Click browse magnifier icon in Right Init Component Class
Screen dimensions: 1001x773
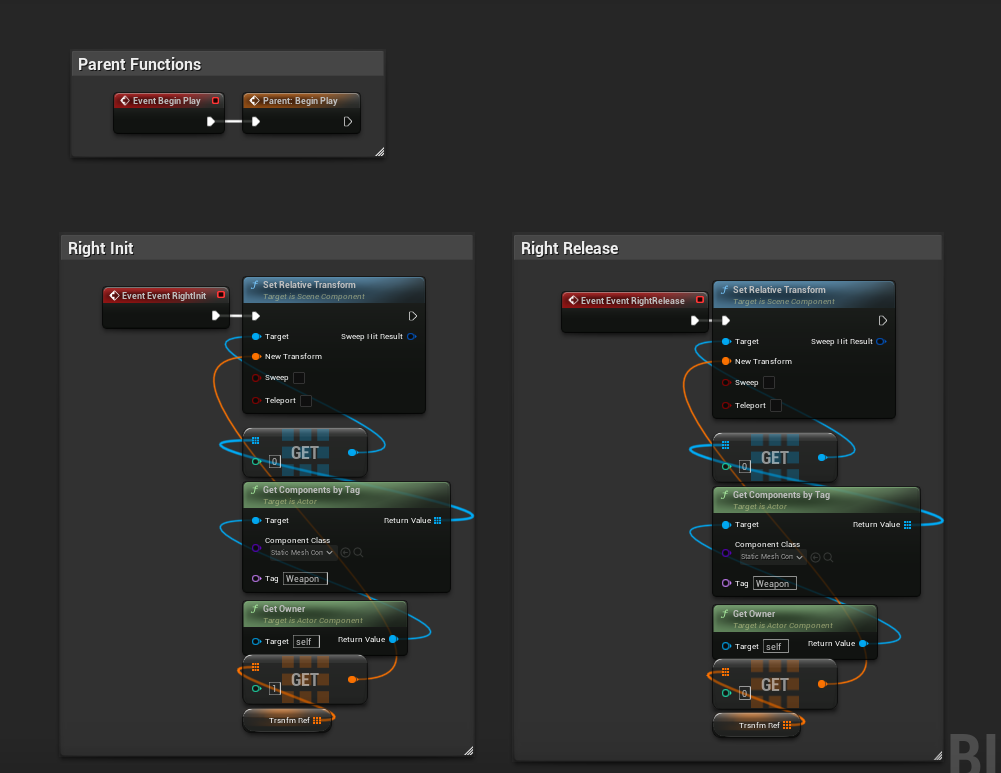click(358, 552)
